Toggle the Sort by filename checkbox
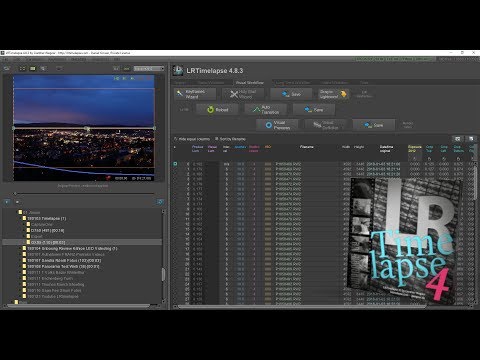The height and width of the screenshot is (360, 480). pyautogui.click(x=216, y=139)
